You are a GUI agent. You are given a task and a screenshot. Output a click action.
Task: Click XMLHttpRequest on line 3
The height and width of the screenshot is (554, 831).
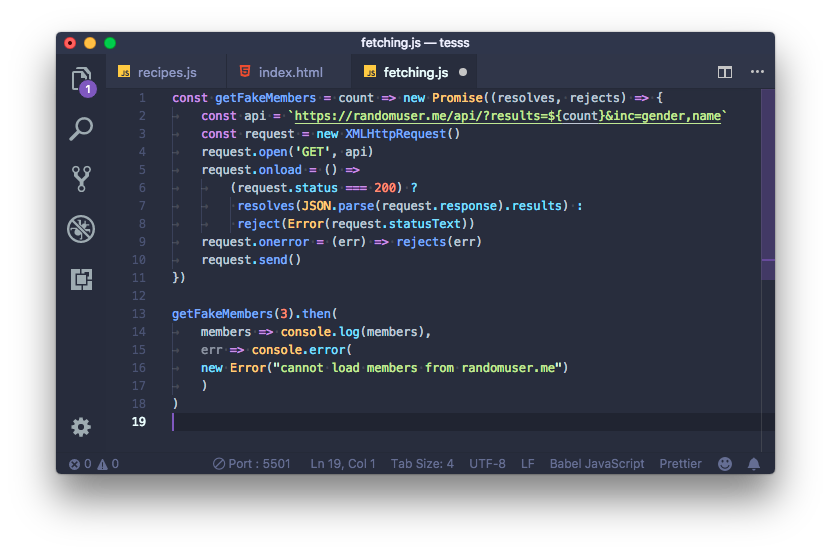395,134
